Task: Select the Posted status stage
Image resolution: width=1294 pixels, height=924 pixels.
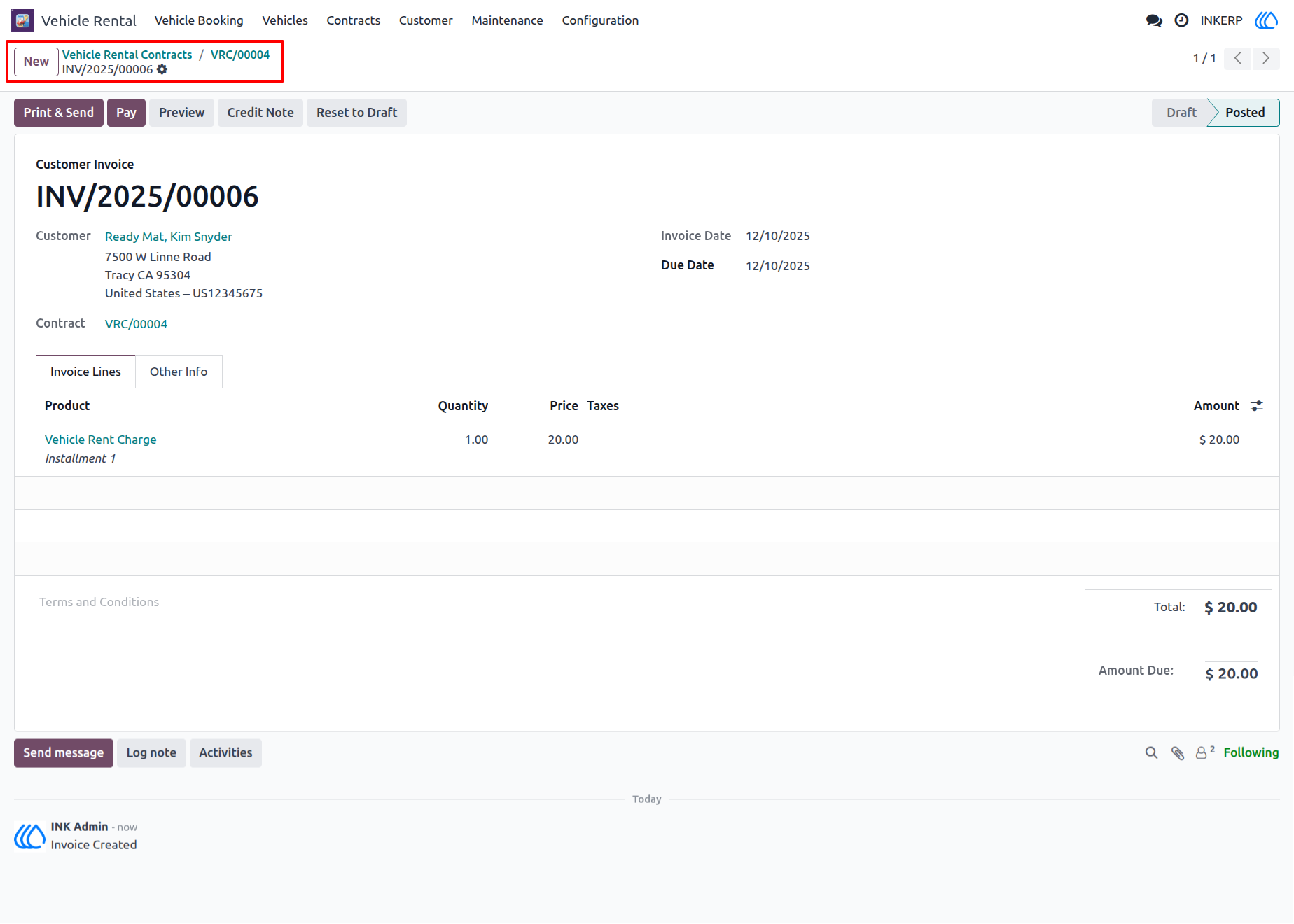Action: (x=1245, y=113)
